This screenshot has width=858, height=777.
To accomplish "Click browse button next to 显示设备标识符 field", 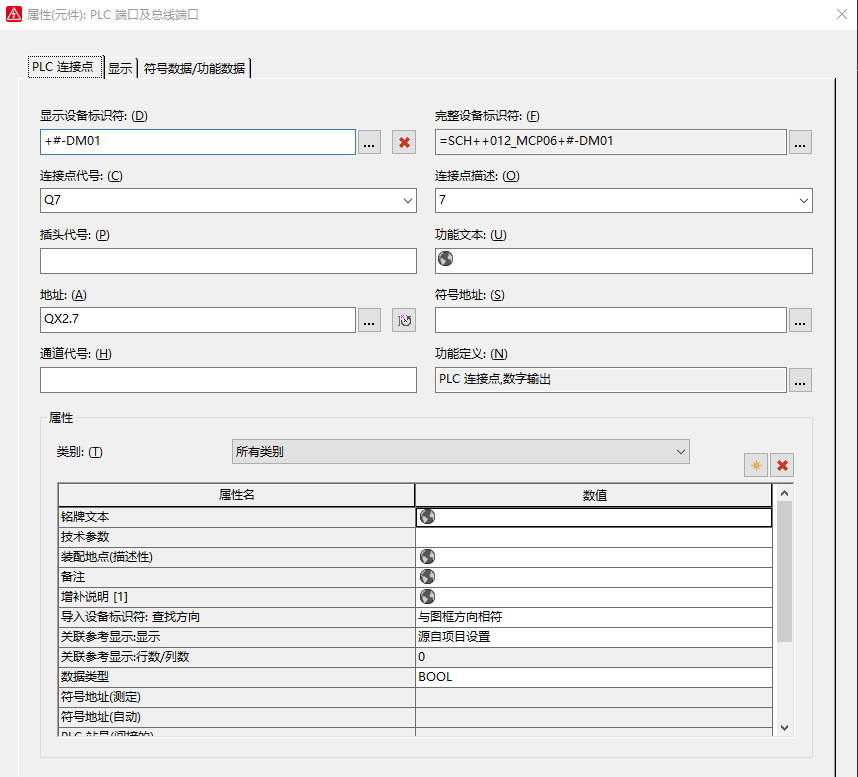I will pos(369,142).
